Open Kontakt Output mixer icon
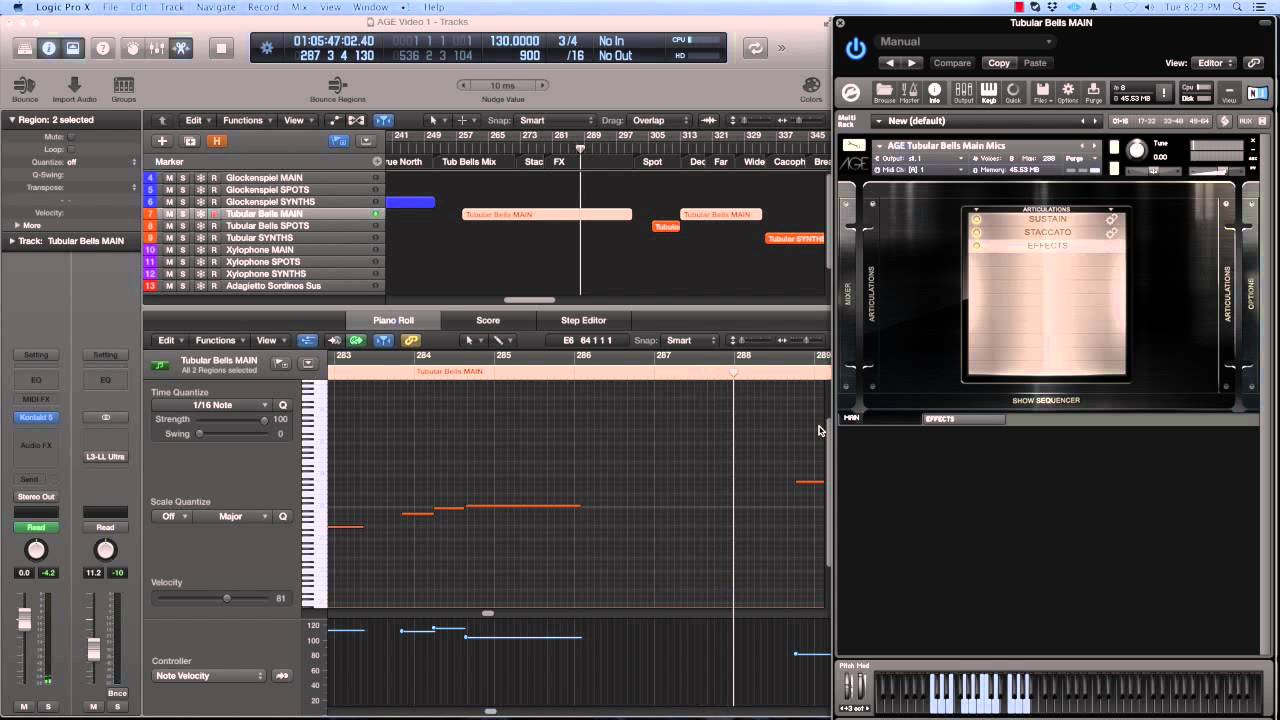The width and height of the screenshot is (1280, 720). (963, 92)
